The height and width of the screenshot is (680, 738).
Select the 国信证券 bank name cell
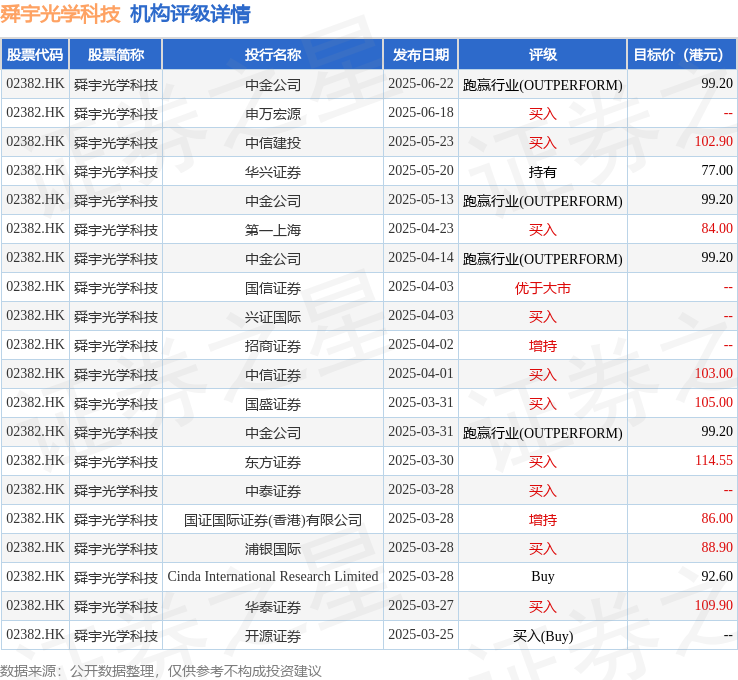tap(273, 287)
